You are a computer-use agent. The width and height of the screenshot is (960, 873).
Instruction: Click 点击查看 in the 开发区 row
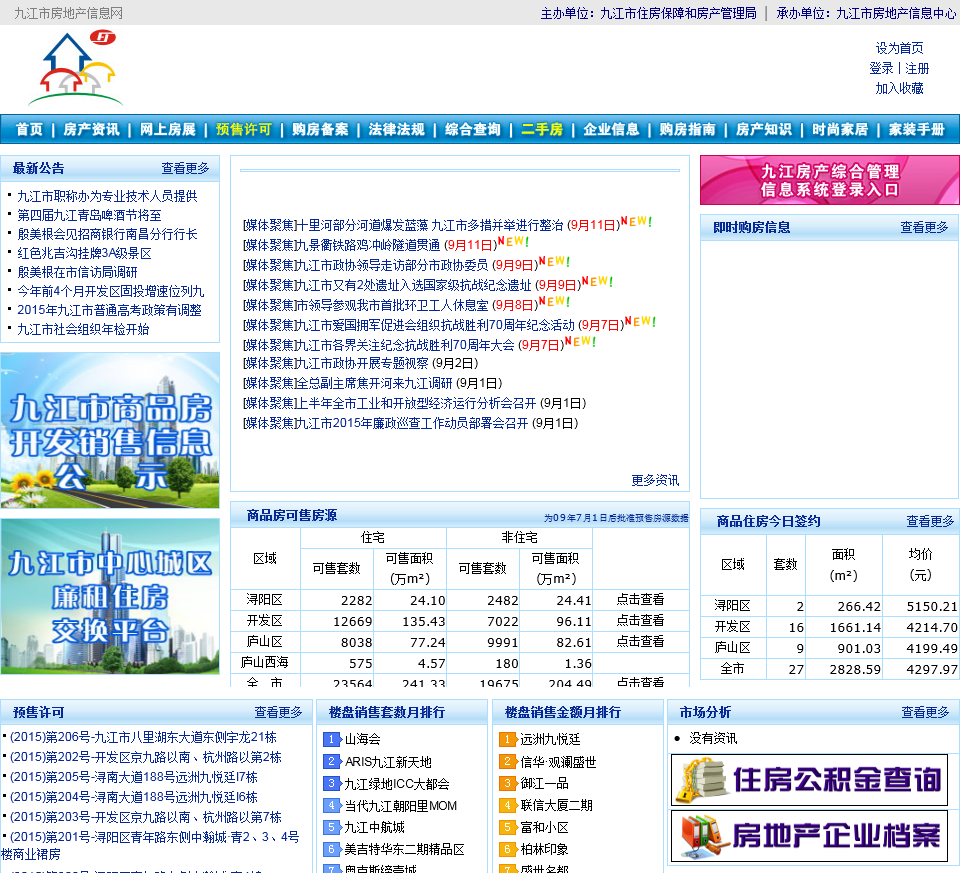click(640, 620)
